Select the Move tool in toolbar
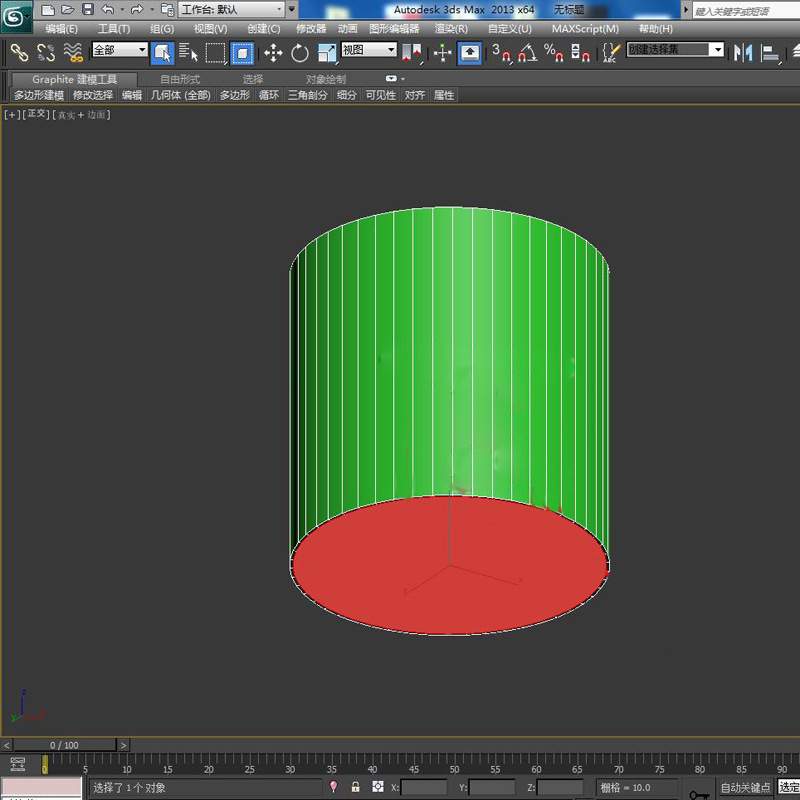This screenshot has height=800, width=800. [x=273, y=52]
